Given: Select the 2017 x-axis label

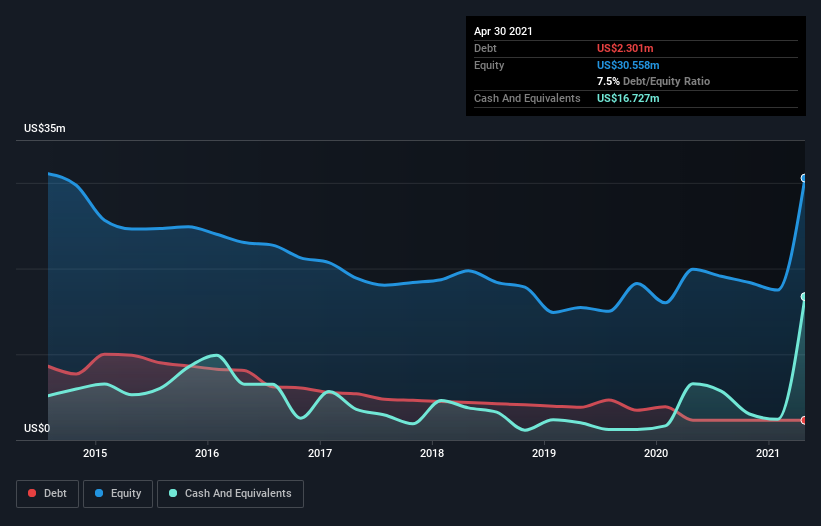Looking at the screenshot, I should (319, 453).
